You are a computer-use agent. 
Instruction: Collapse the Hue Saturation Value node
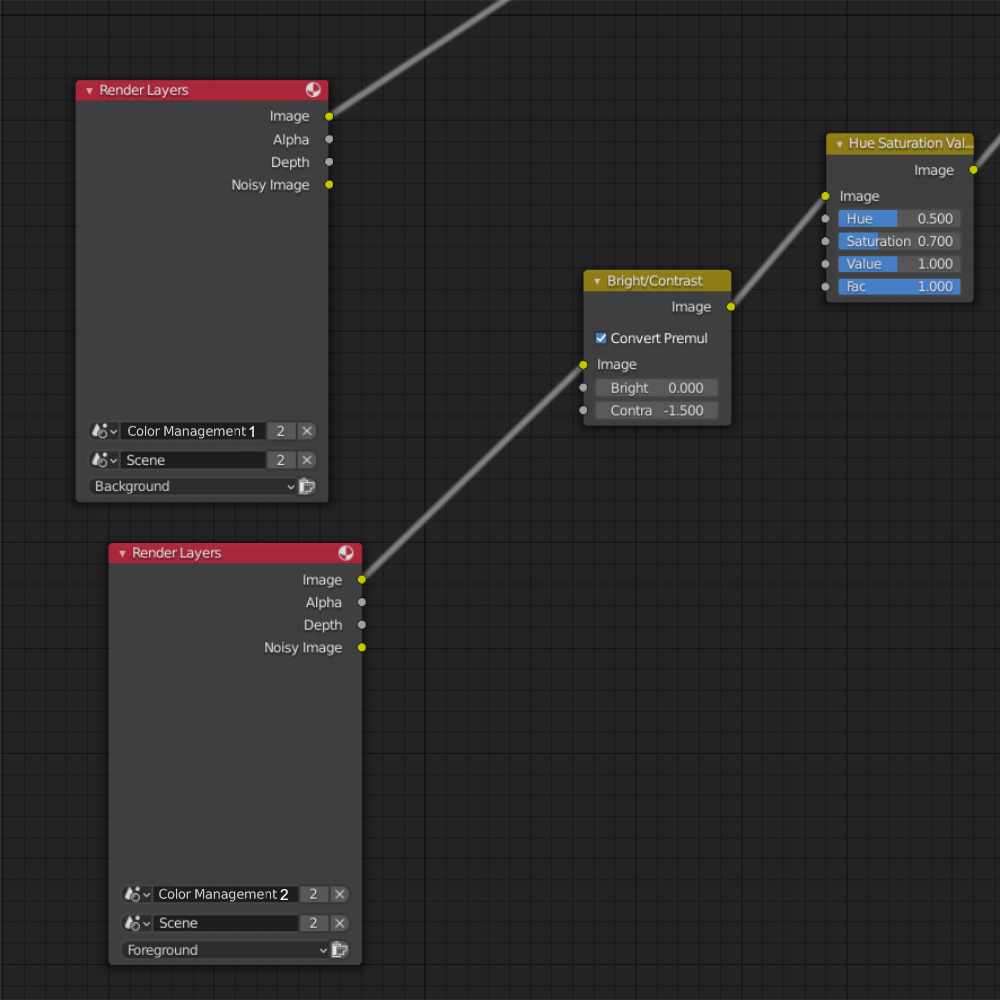click(839, 144)
